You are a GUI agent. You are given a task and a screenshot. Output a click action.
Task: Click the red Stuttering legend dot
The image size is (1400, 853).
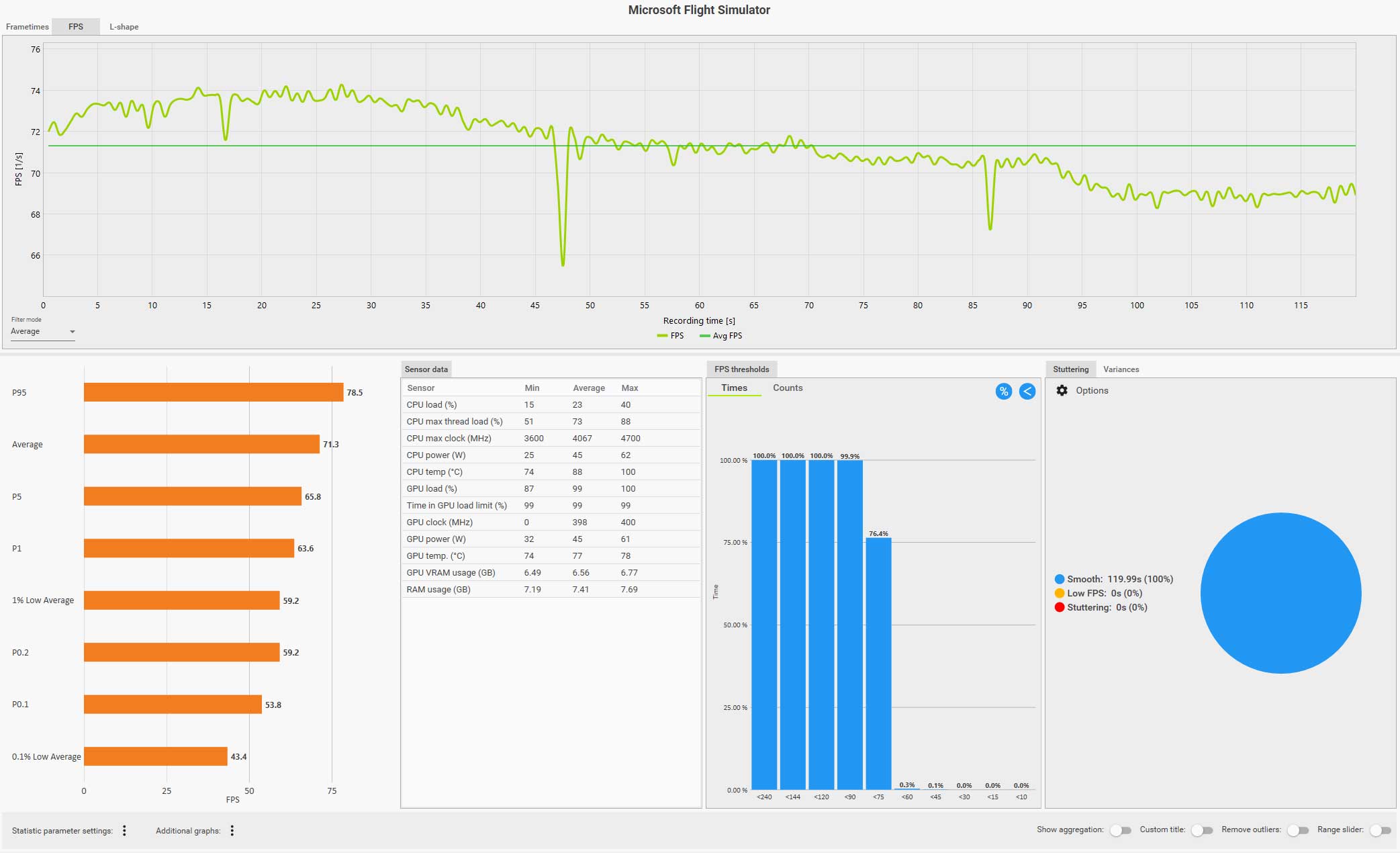1060,607
